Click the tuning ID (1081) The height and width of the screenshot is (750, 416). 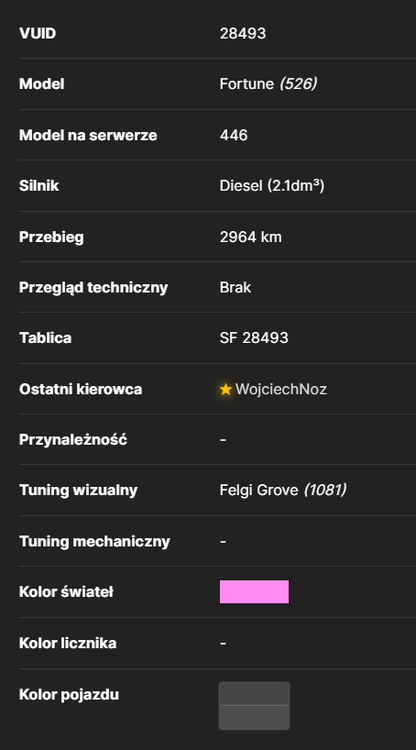click(x=325, y=490)
